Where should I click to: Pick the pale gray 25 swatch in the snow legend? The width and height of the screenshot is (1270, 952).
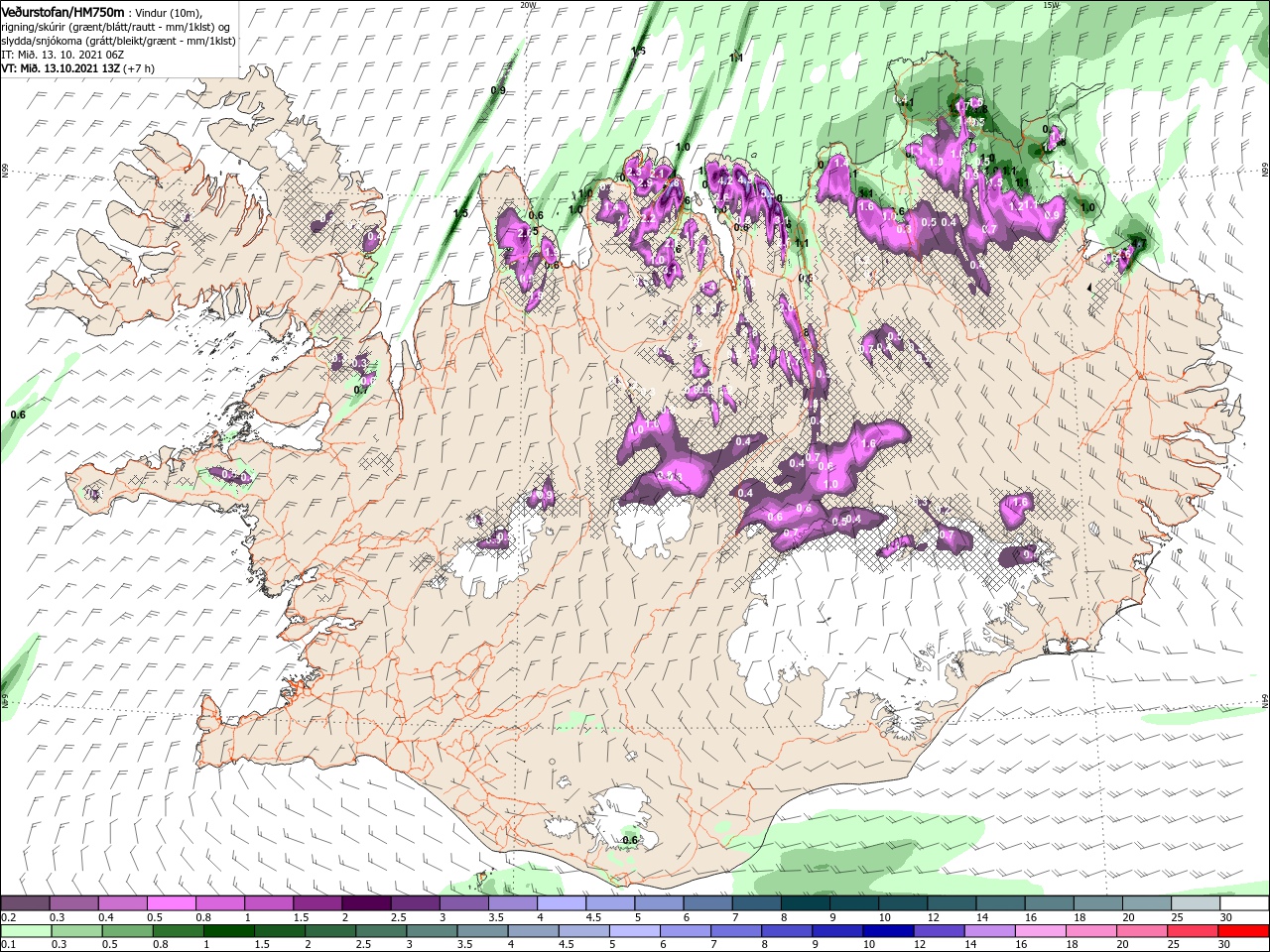[1195, 903]
